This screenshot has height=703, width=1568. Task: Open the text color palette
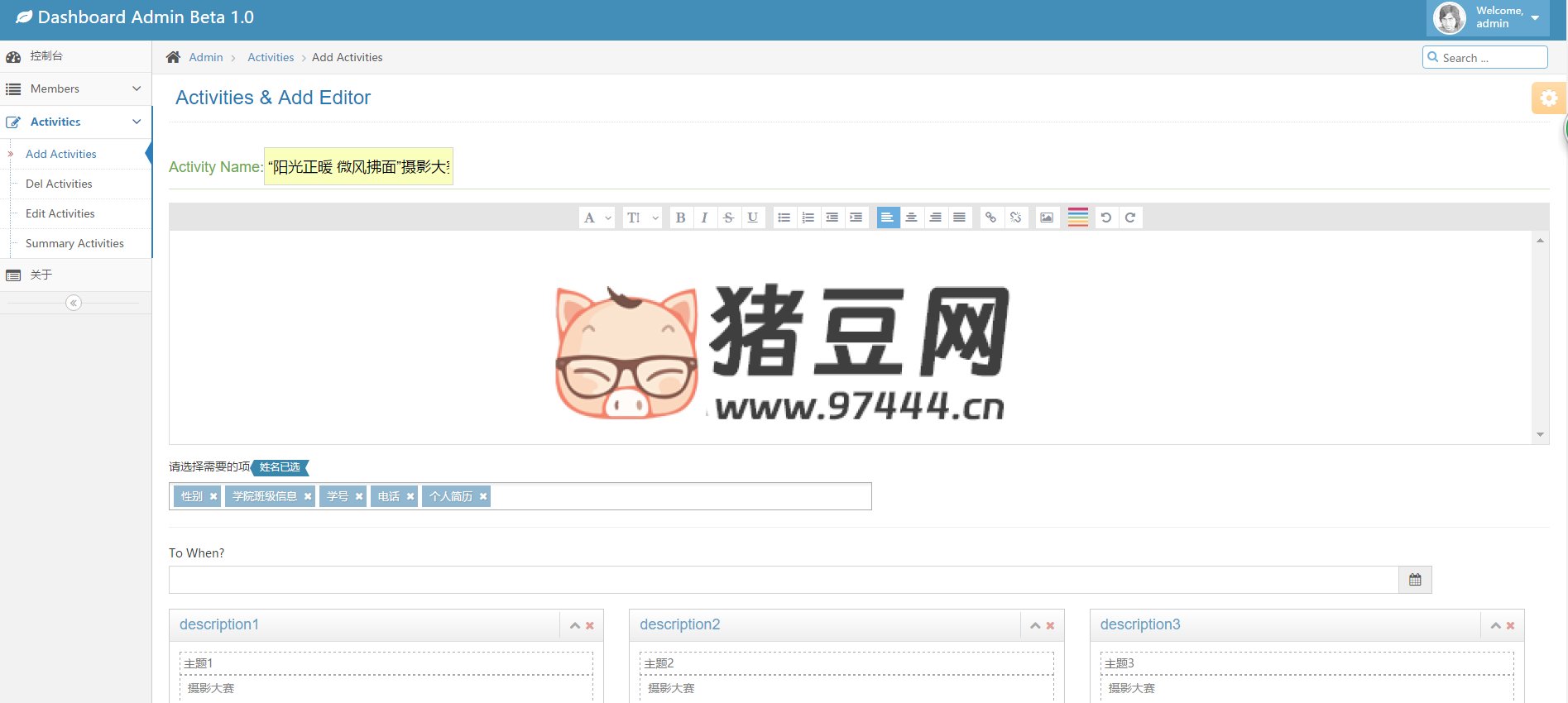(x=1077, y=218)
